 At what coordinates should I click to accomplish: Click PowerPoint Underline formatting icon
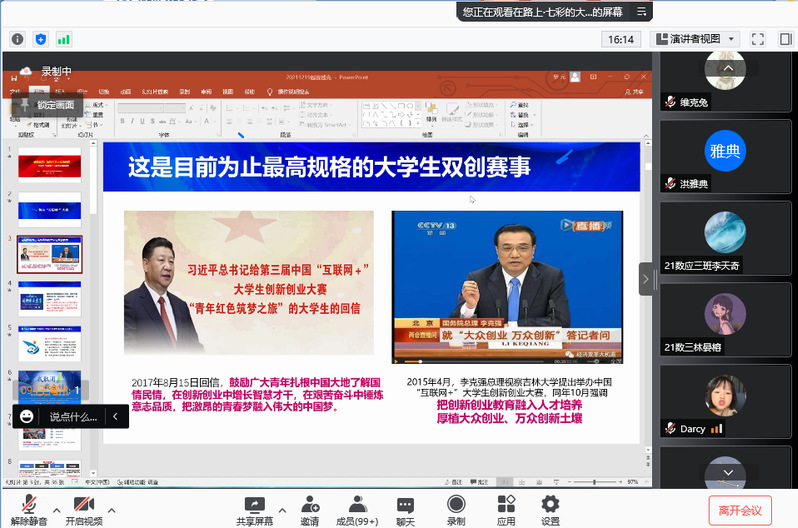(x=142, y=121)
